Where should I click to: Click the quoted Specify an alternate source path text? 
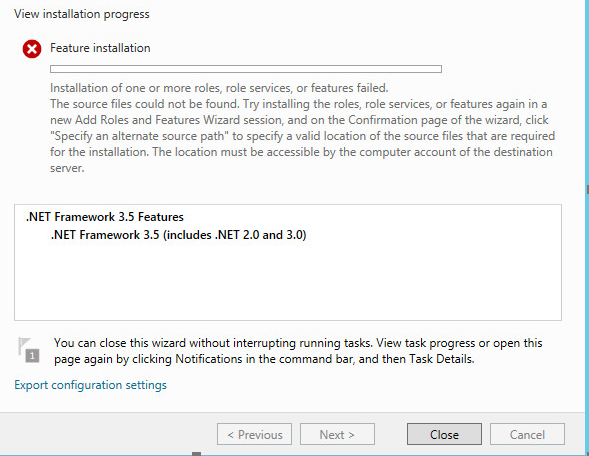tap(139, 136)
